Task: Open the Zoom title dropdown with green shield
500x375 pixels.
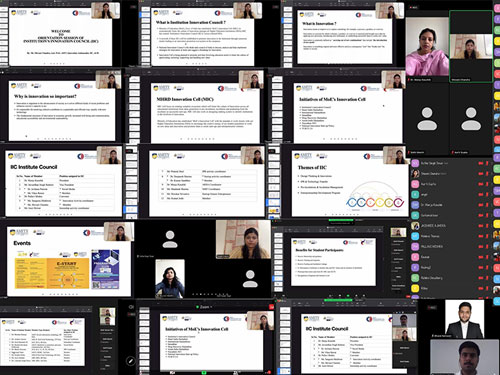Action: [x=204, y=307]
